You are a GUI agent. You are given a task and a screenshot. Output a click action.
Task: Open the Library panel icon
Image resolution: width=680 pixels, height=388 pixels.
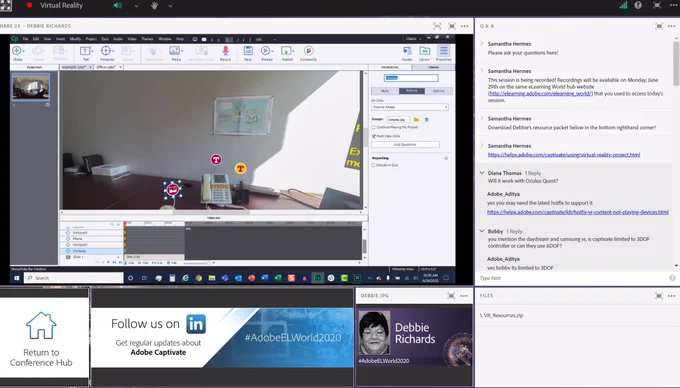[x=424, y=51]
